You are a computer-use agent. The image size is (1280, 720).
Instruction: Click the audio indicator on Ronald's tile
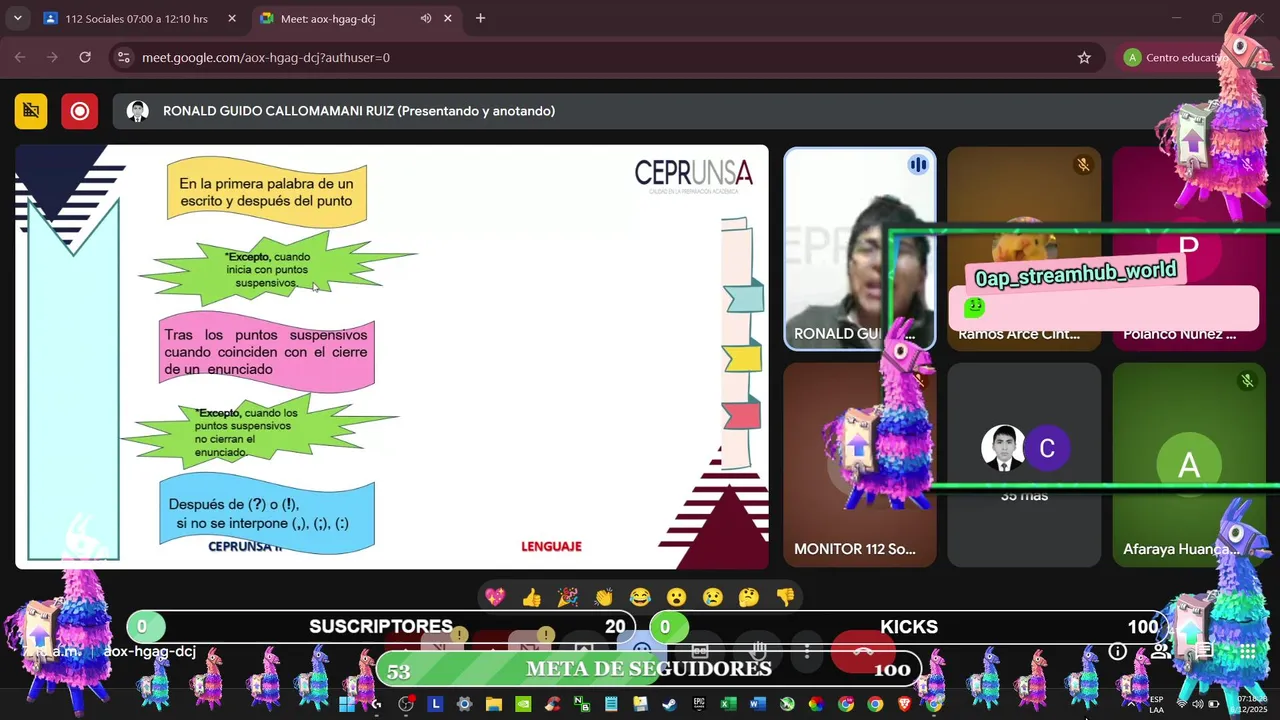(x=917, y=165)
